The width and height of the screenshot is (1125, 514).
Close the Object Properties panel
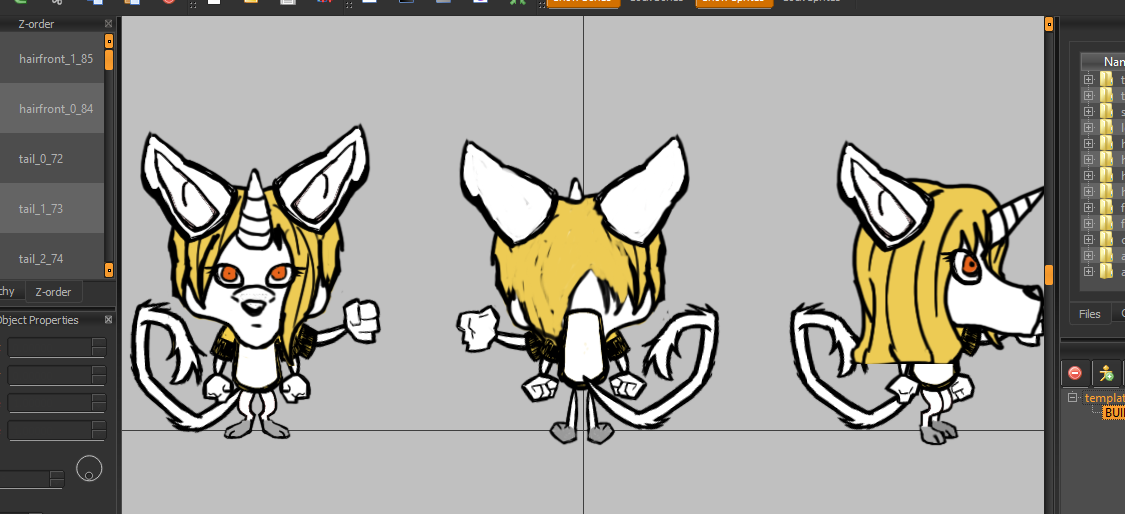(x=108, y=320)
